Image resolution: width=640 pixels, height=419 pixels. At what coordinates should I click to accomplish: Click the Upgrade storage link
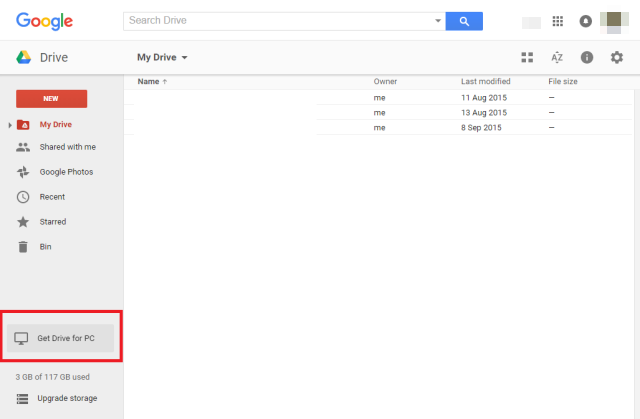coord(66,398)
